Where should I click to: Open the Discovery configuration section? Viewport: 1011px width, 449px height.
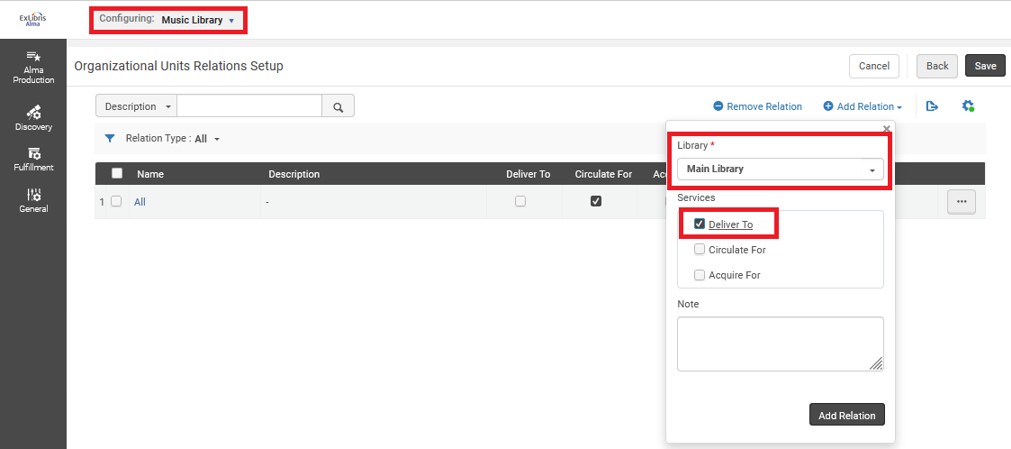[34, 117]
